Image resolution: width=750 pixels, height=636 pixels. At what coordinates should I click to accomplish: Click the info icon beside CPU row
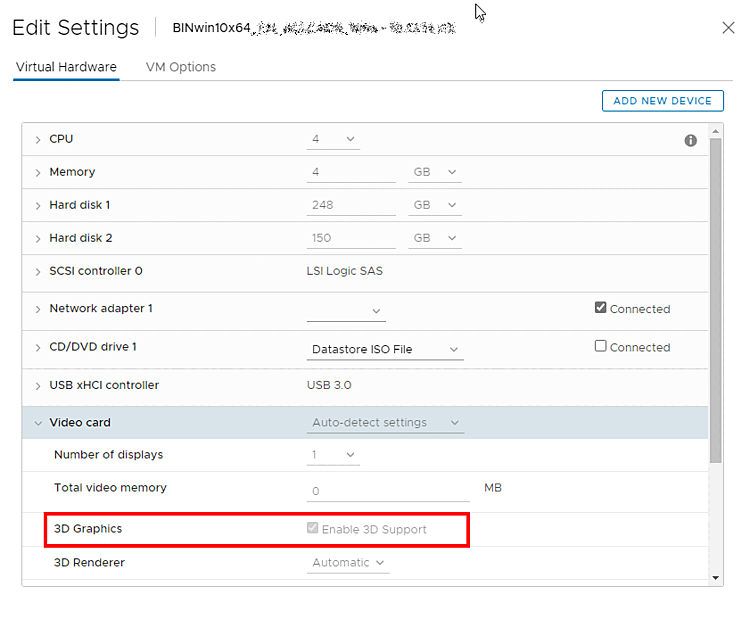(690, 141)
